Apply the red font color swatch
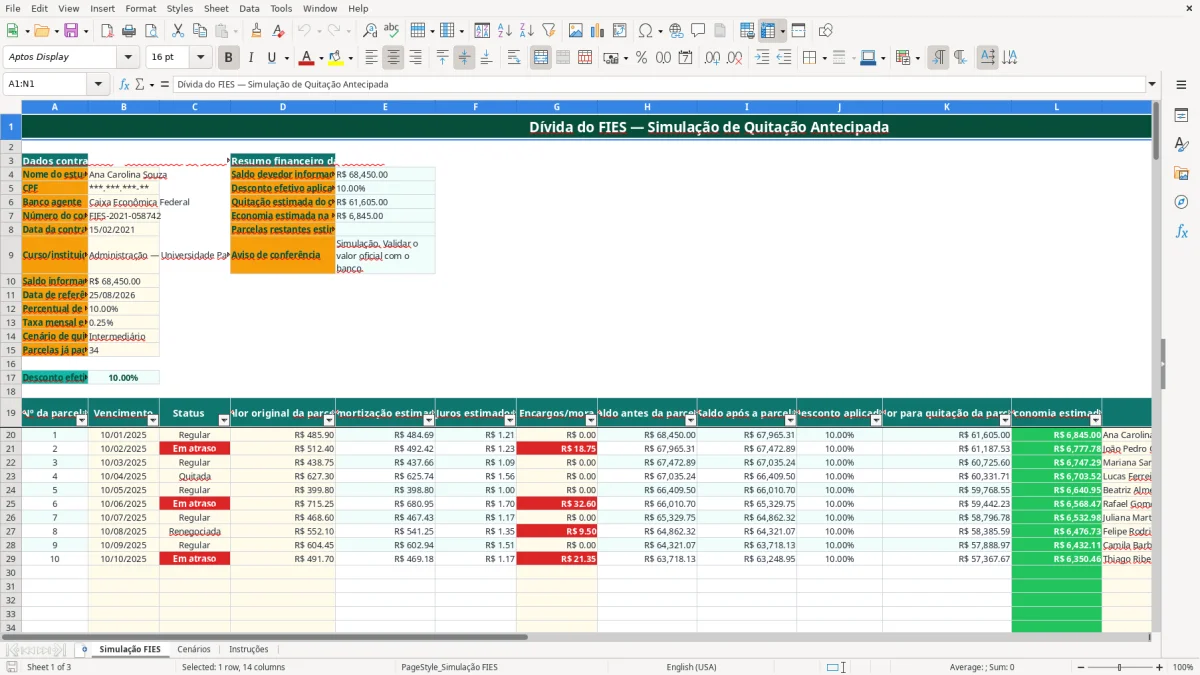The width and height of the screenshot is (1200, 675). 307,58
